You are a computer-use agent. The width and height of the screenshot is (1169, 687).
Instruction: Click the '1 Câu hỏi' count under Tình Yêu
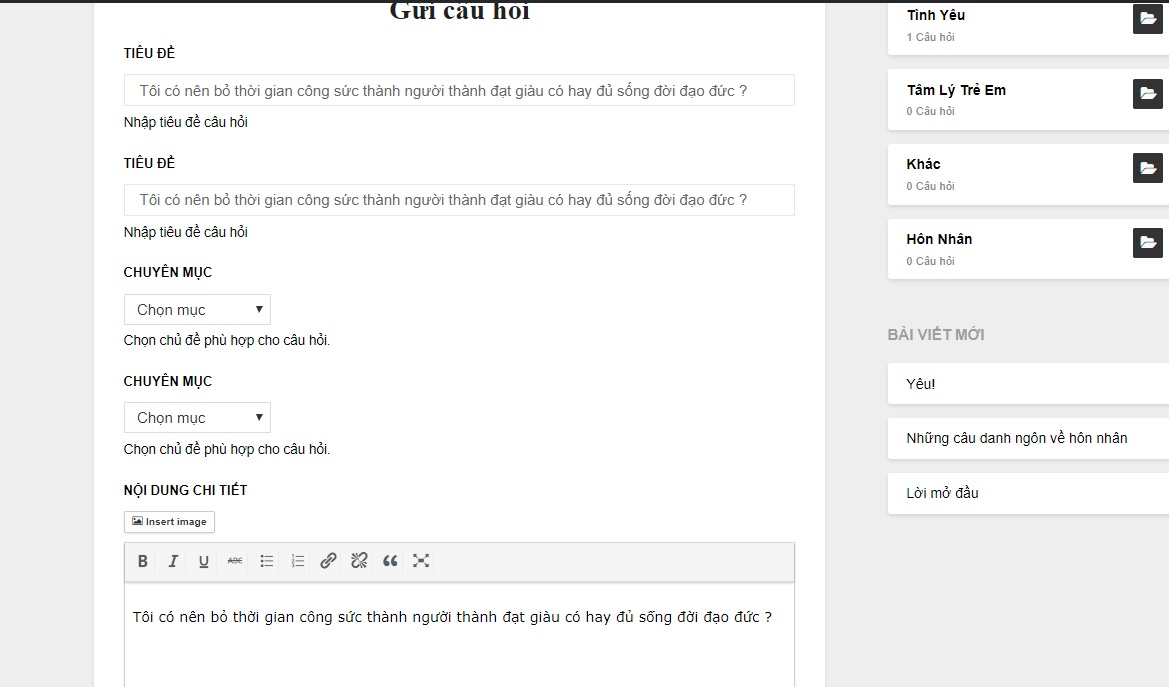[x=930, y=37]
